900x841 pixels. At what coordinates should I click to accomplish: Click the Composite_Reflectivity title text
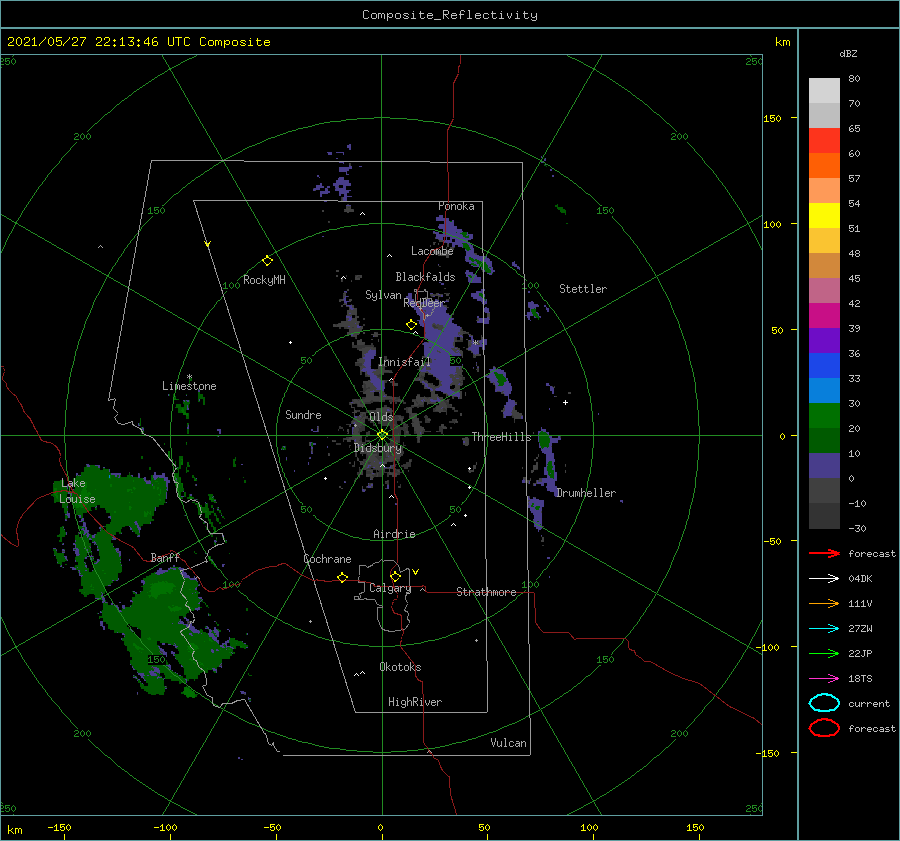tap(449, 15)
